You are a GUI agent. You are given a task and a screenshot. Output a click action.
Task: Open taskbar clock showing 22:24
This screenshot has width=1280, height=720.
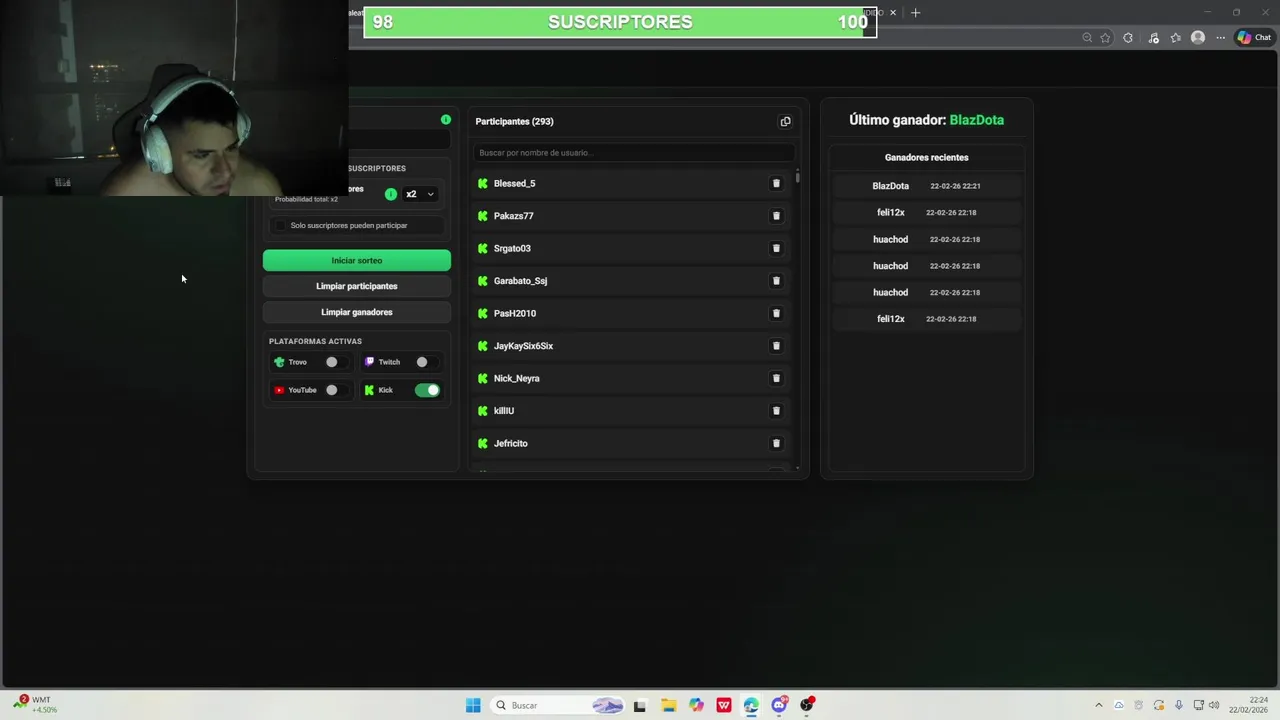pos(1248,705)
